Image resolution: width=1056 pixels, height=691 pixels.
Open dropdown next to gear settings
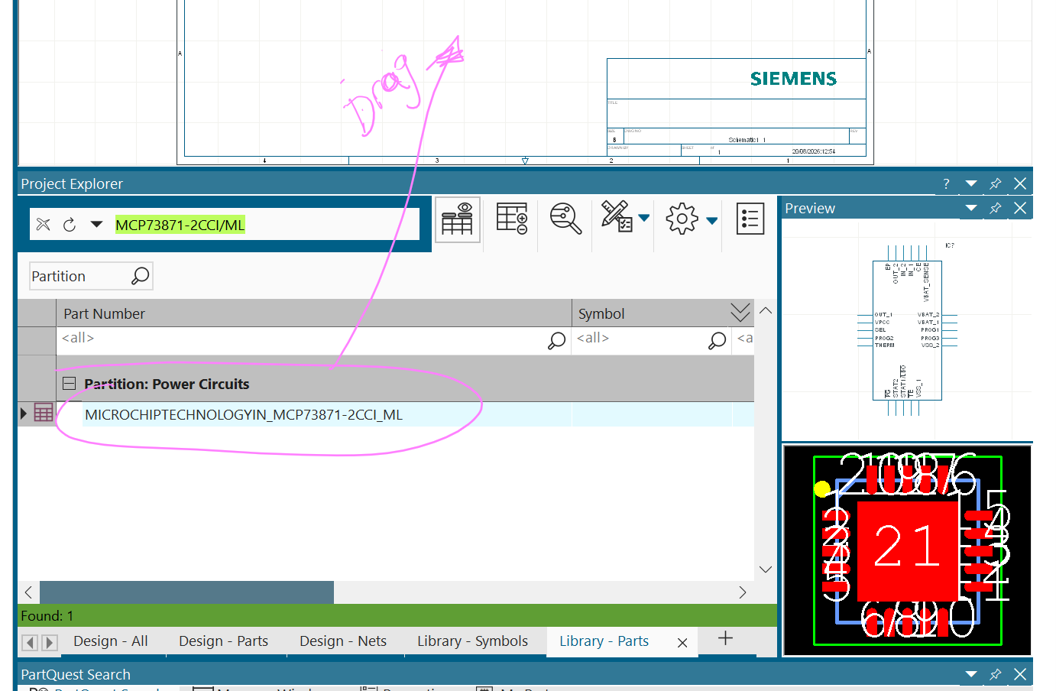(x=712, y=220)
